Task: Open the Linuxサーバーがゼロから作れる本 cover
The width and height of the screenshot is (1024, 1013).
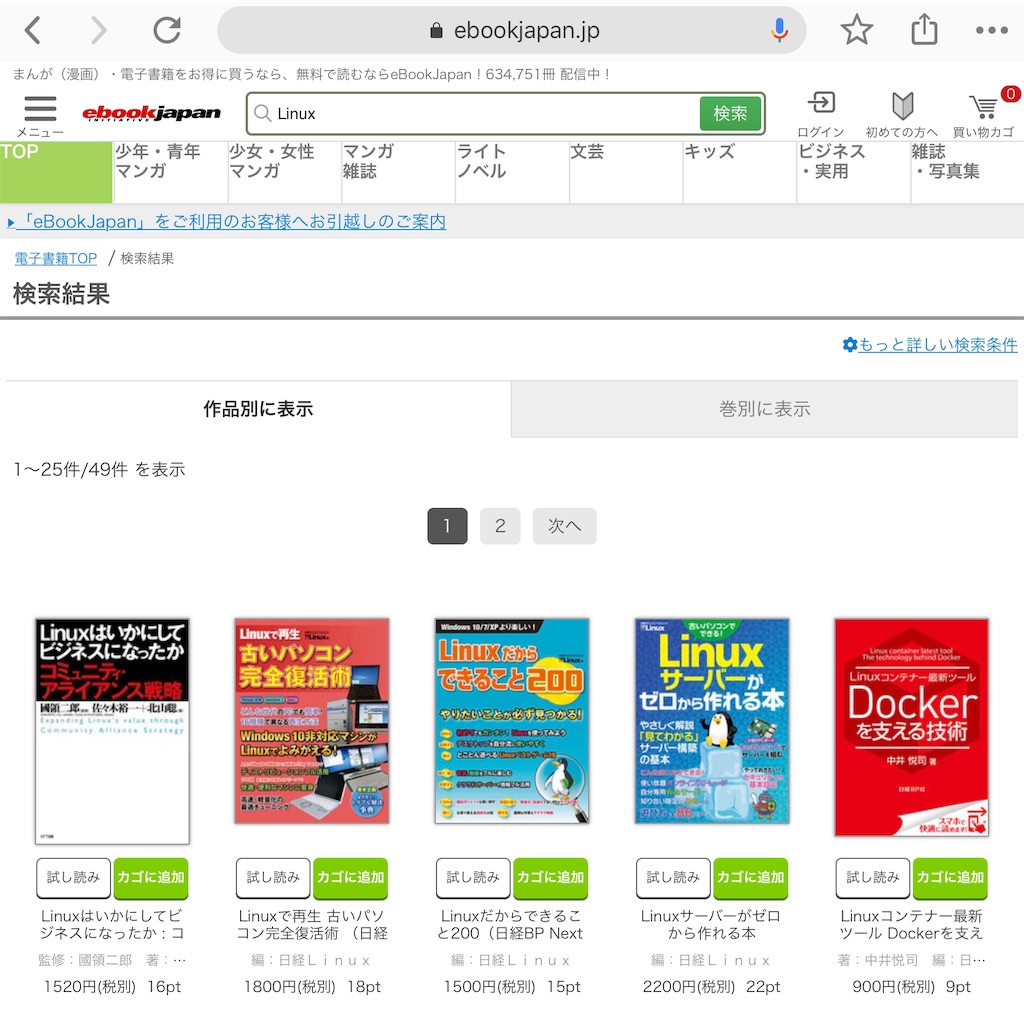Action: tap(712, 721)
